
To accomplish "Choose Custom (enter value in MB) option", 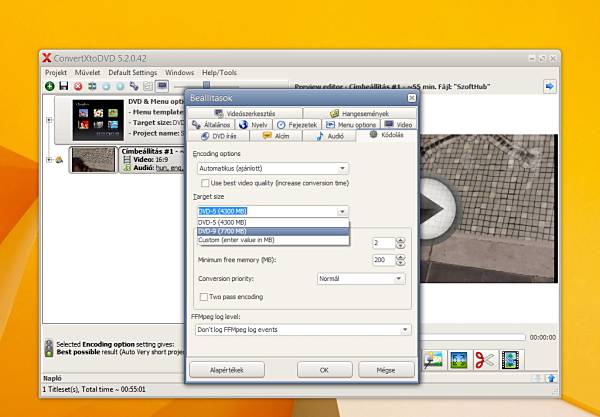I will coord(273,240).
